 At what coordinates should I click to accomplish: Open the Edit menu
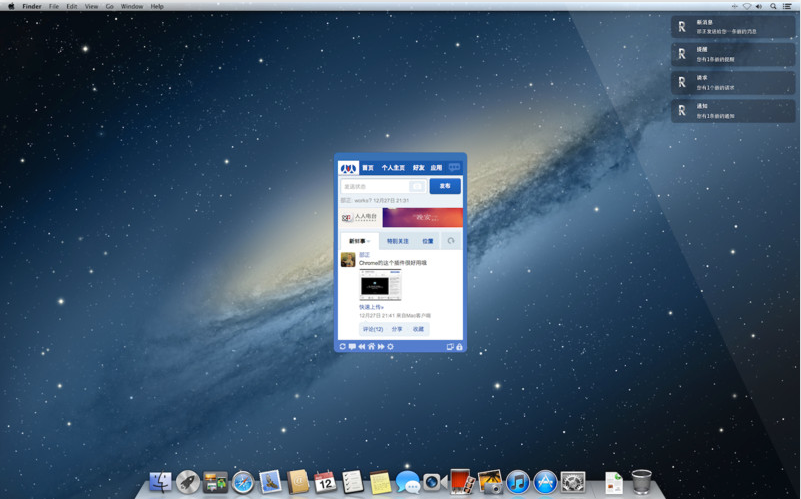(x=72, y=6)
